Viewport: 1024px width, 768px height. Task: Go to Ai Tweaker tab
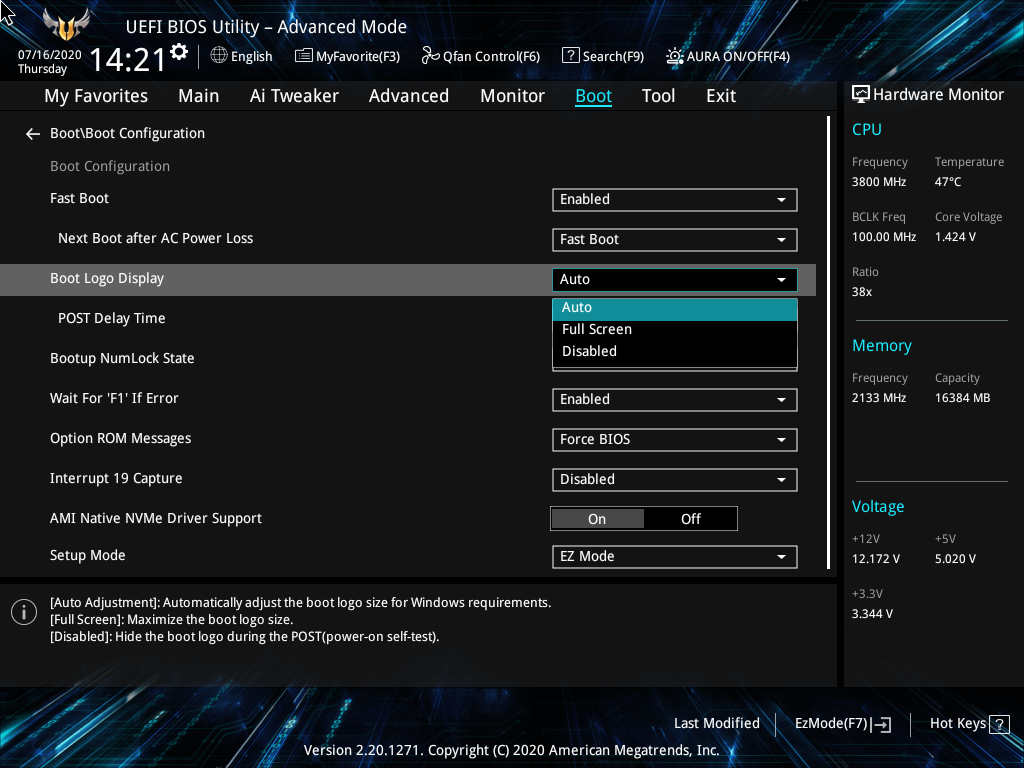pos(294,96)
